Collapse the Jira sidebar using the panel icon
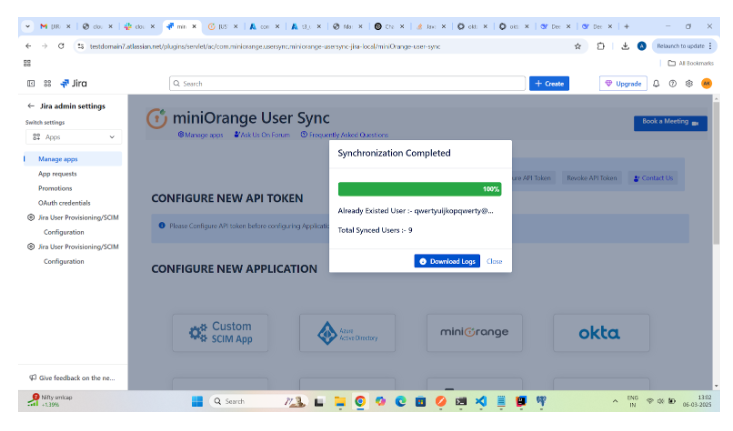This screenshot has width=733, height=431. pyautogui.click(x=31, y=83)
